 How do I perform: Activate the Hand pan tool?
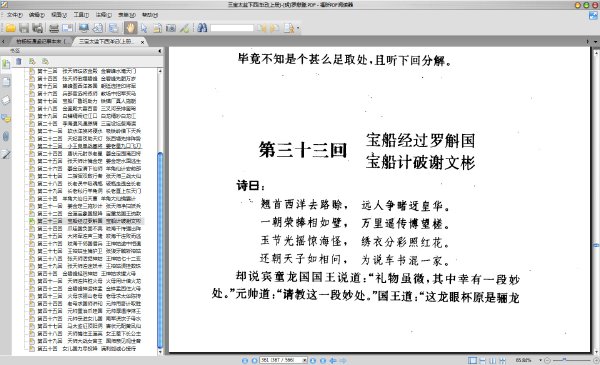click(130, 28)
